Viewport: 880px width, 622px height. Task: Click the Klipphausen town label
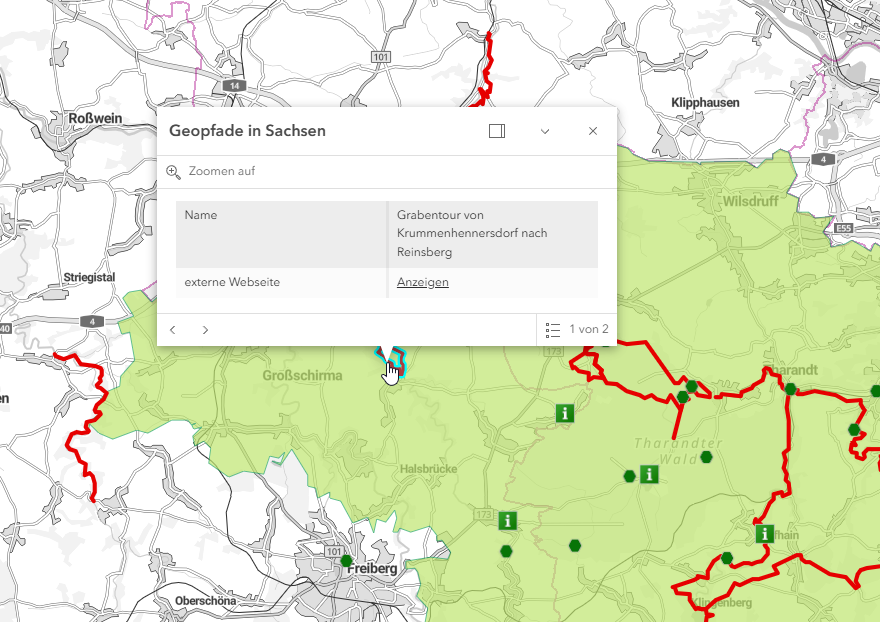(706, 103)
